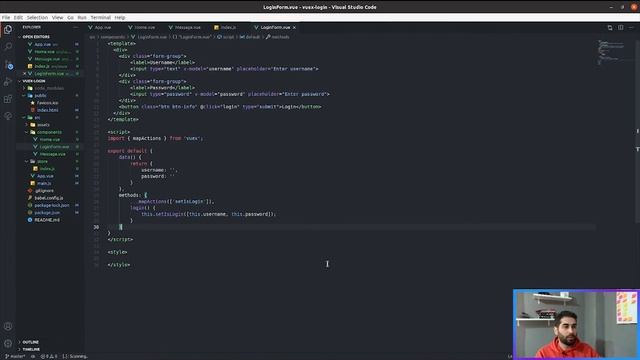Screen dimensions: 640x360
Task: Open errors and warnings count in status bar
Action: [x=49, y=356]
